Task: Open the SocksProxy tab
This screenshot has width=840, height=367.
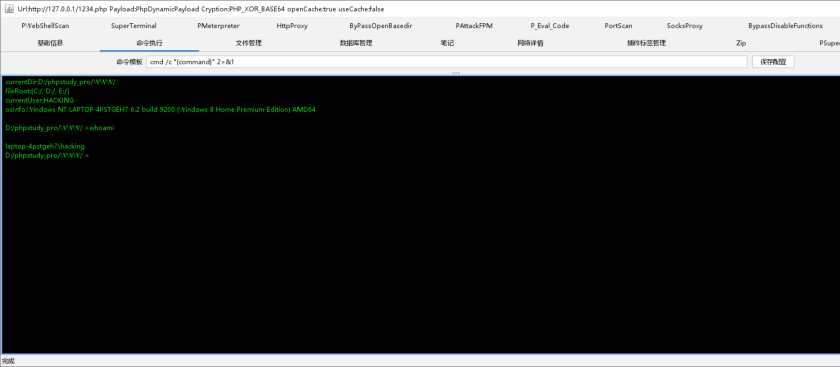Action: pos(685,26)
